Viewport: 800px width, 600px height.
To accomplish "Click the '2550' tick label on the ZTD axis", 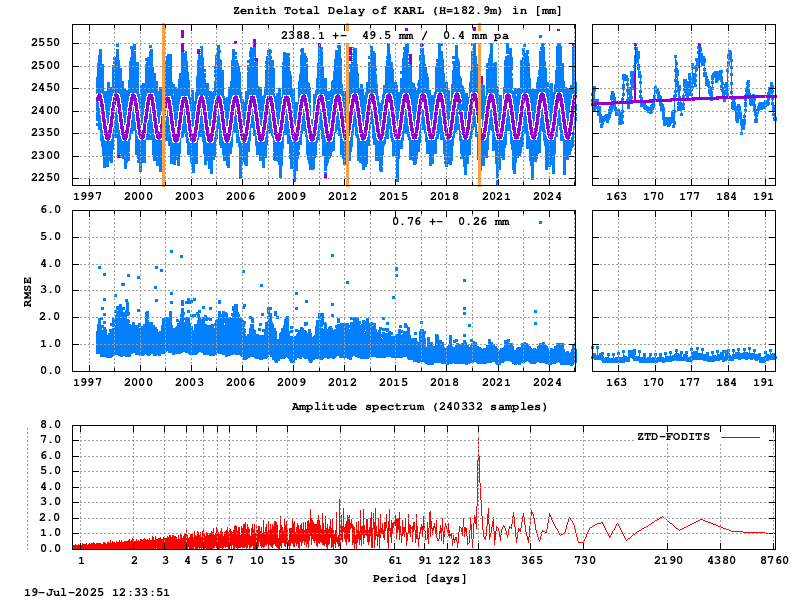I will coord(45,43).
